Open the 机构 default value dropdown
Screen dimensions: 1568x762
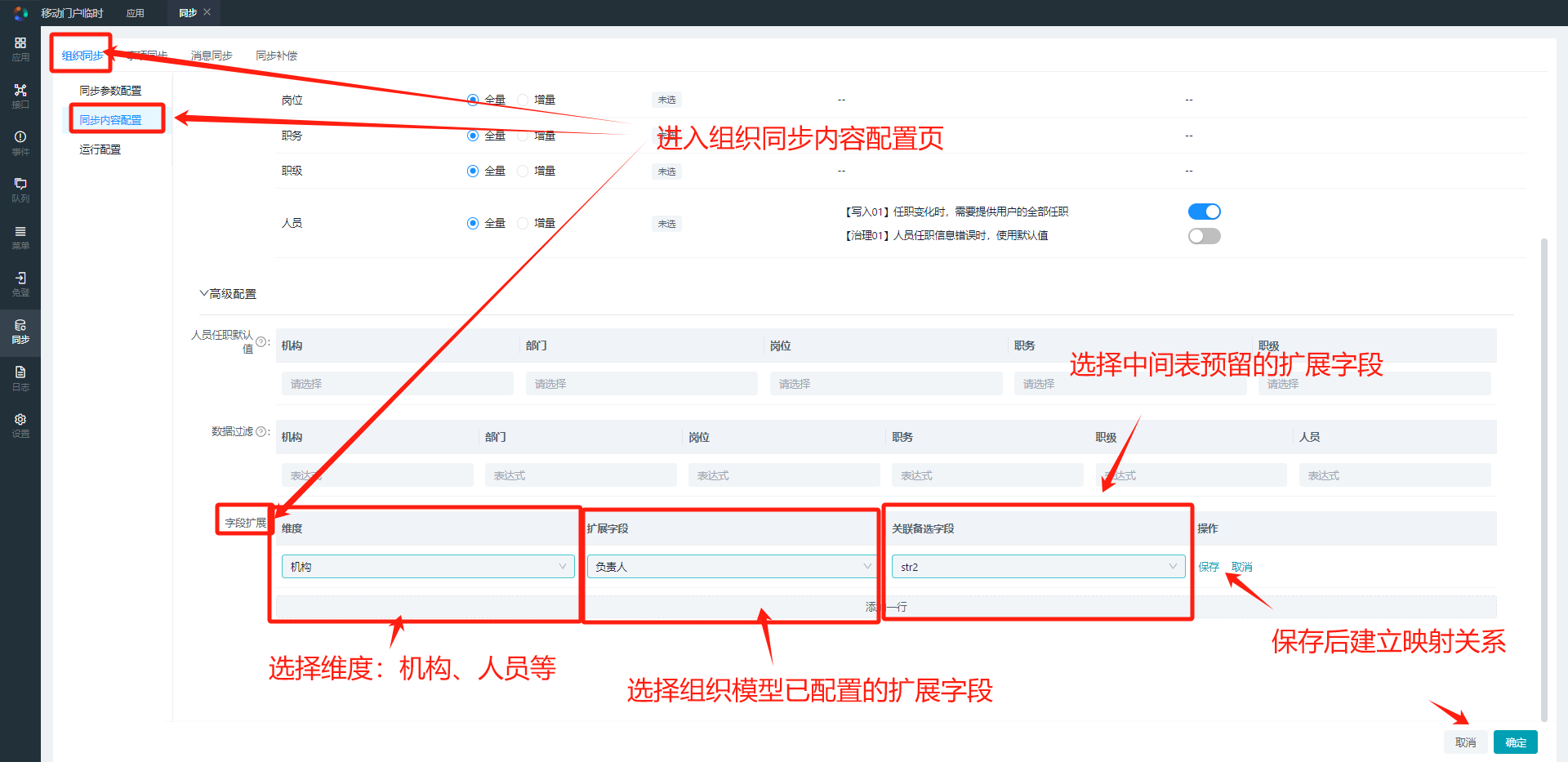(398, 383)
